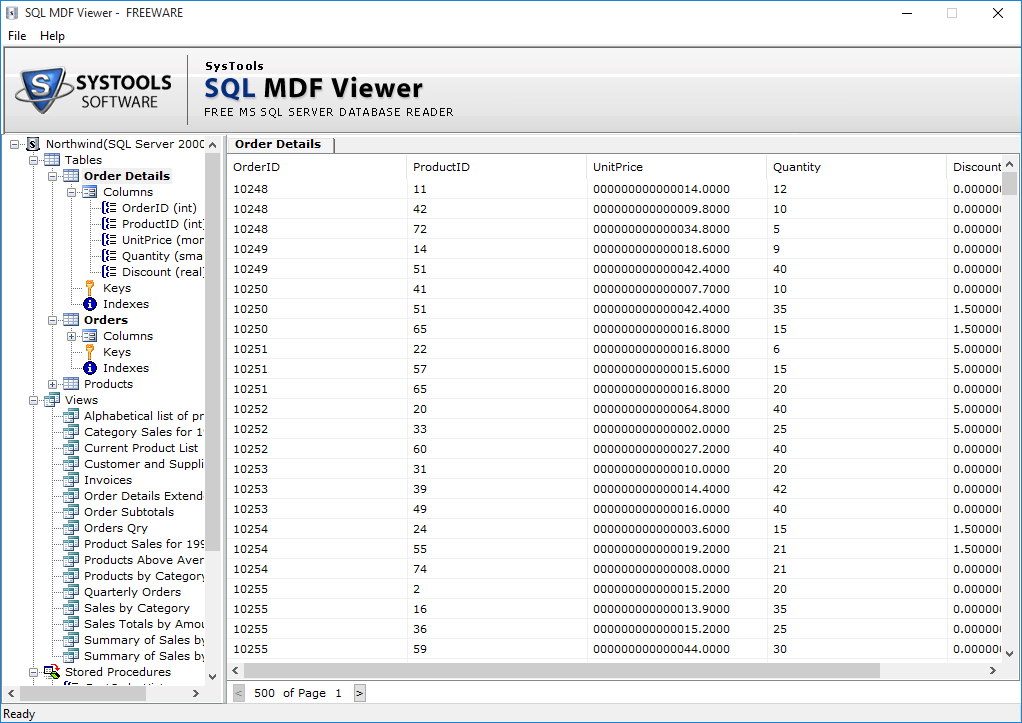Click the Order Subtotals view icon
Screen dimensions: 1022x723
click(x=71, y=512)
